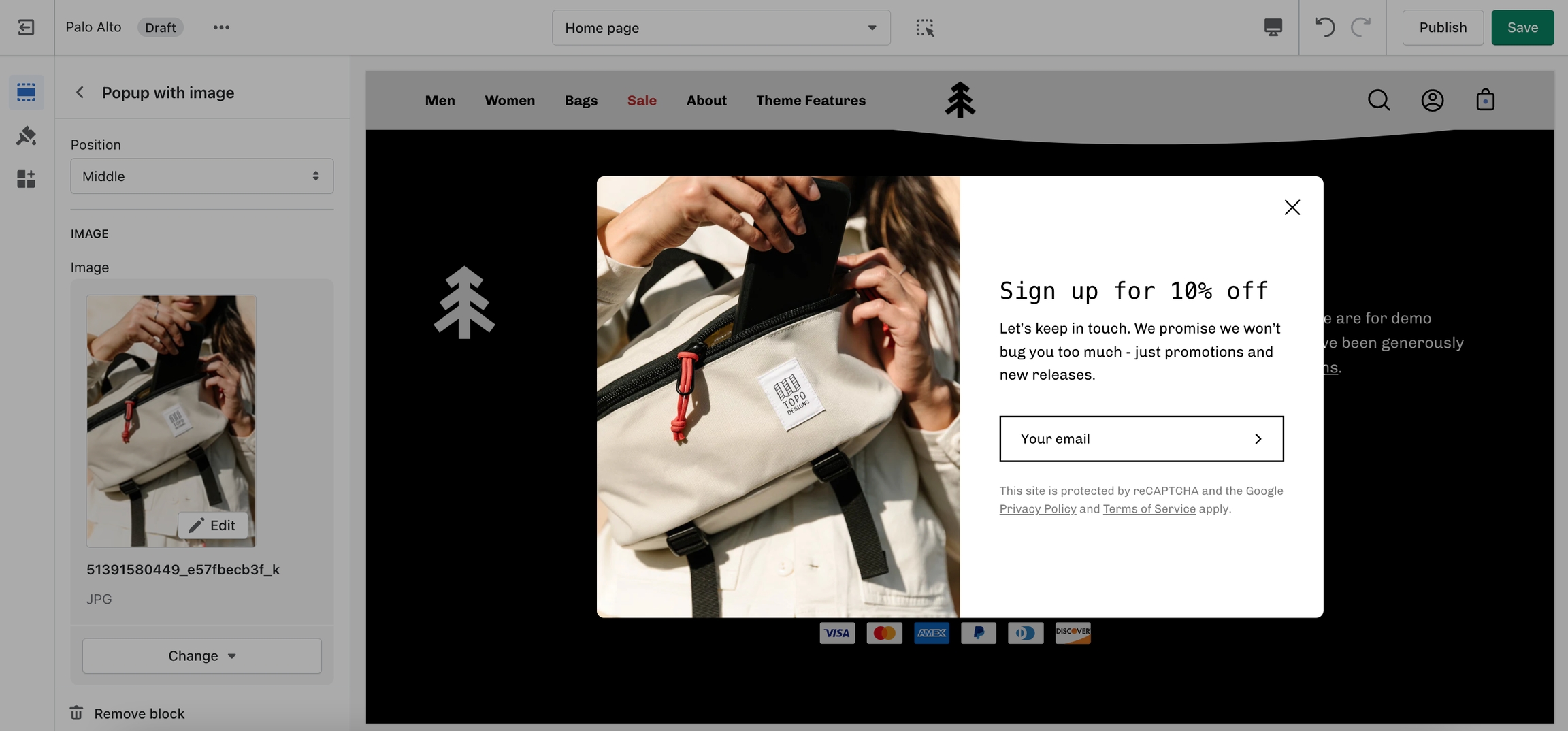Click the exit editor icon
This screenshot has width=1568, height=731.
tap(26, 27)
